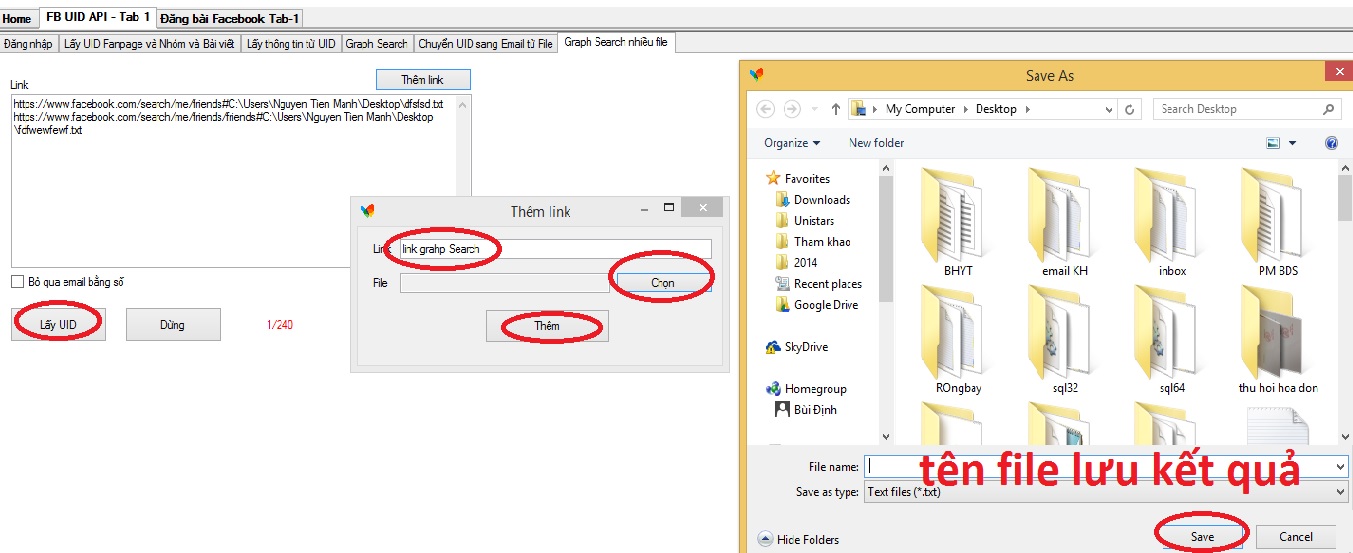Click the File path field in Thêm link
The image size is (1353, 553).
point(504,283)
